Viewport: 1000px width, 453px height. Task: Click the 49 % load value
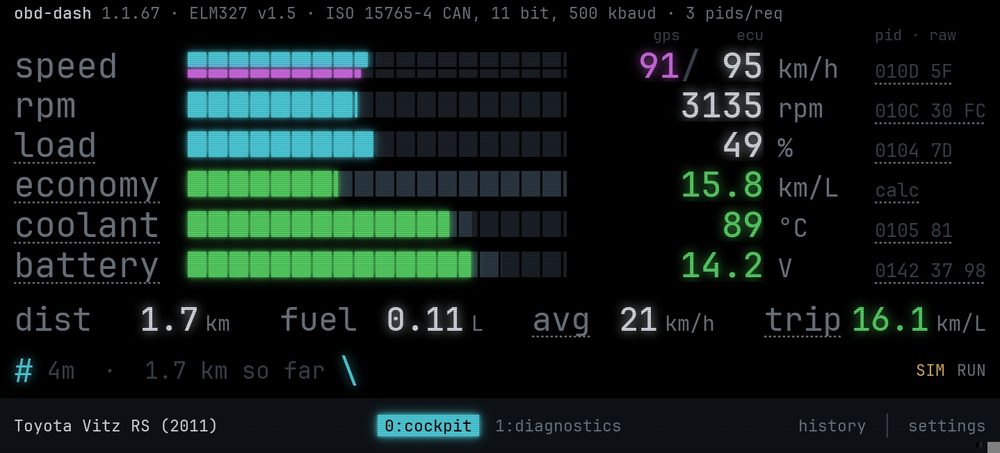tap(742, 145)
